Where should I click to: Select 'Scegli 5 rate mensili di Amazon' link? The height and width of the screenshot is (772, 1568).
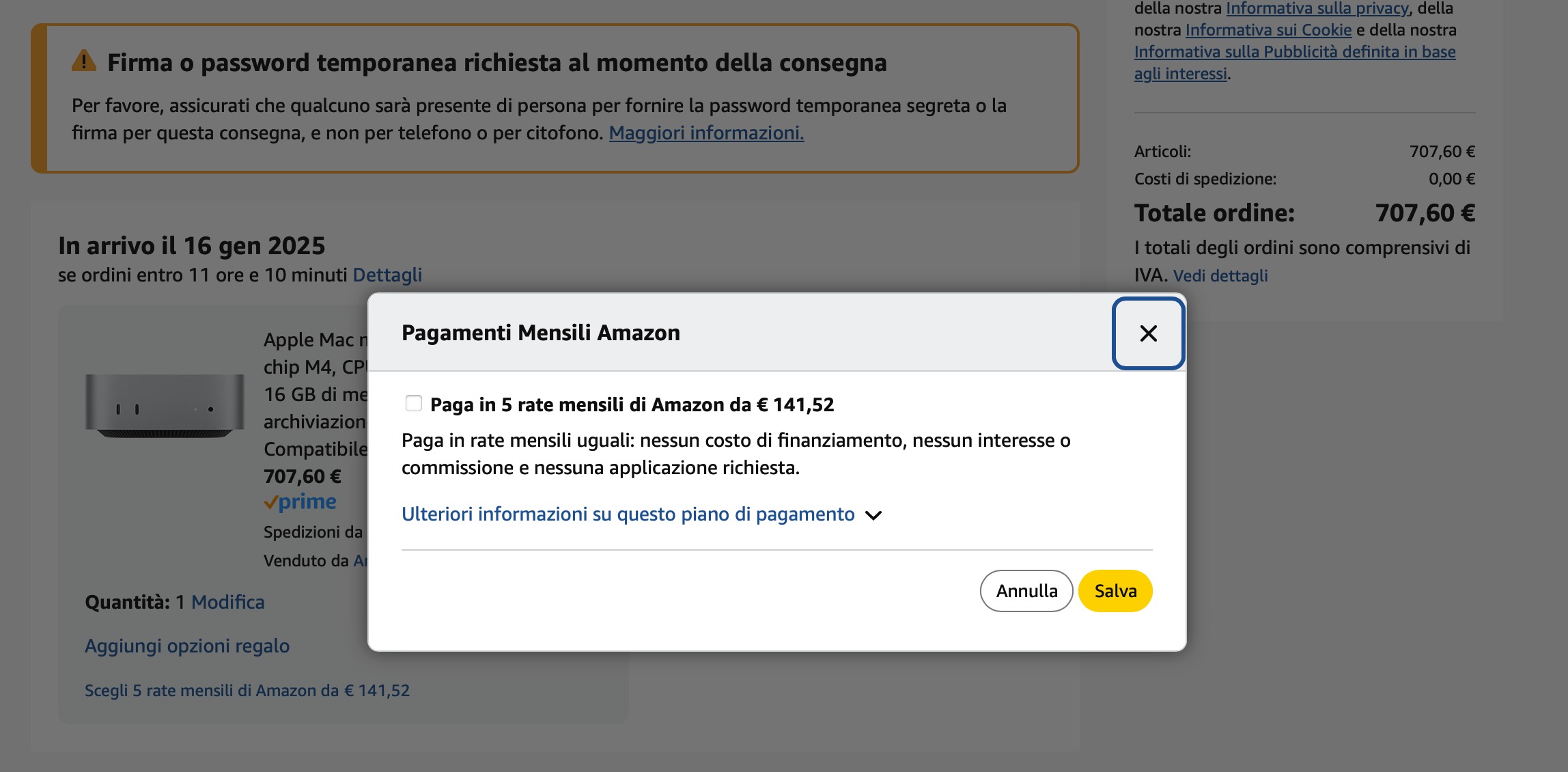tap(247, 691)
